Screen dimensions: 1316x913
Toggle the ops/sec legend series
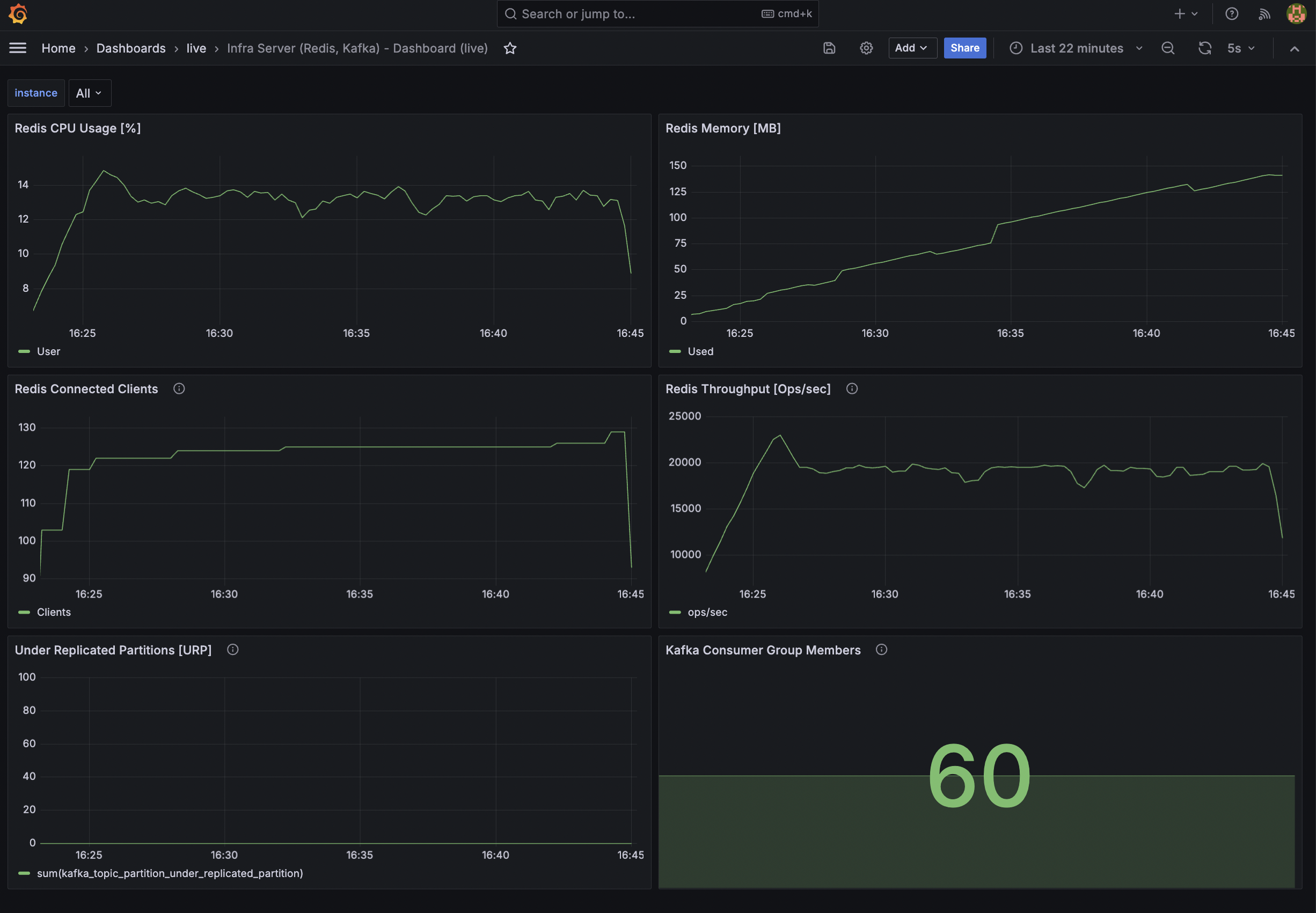707,612
